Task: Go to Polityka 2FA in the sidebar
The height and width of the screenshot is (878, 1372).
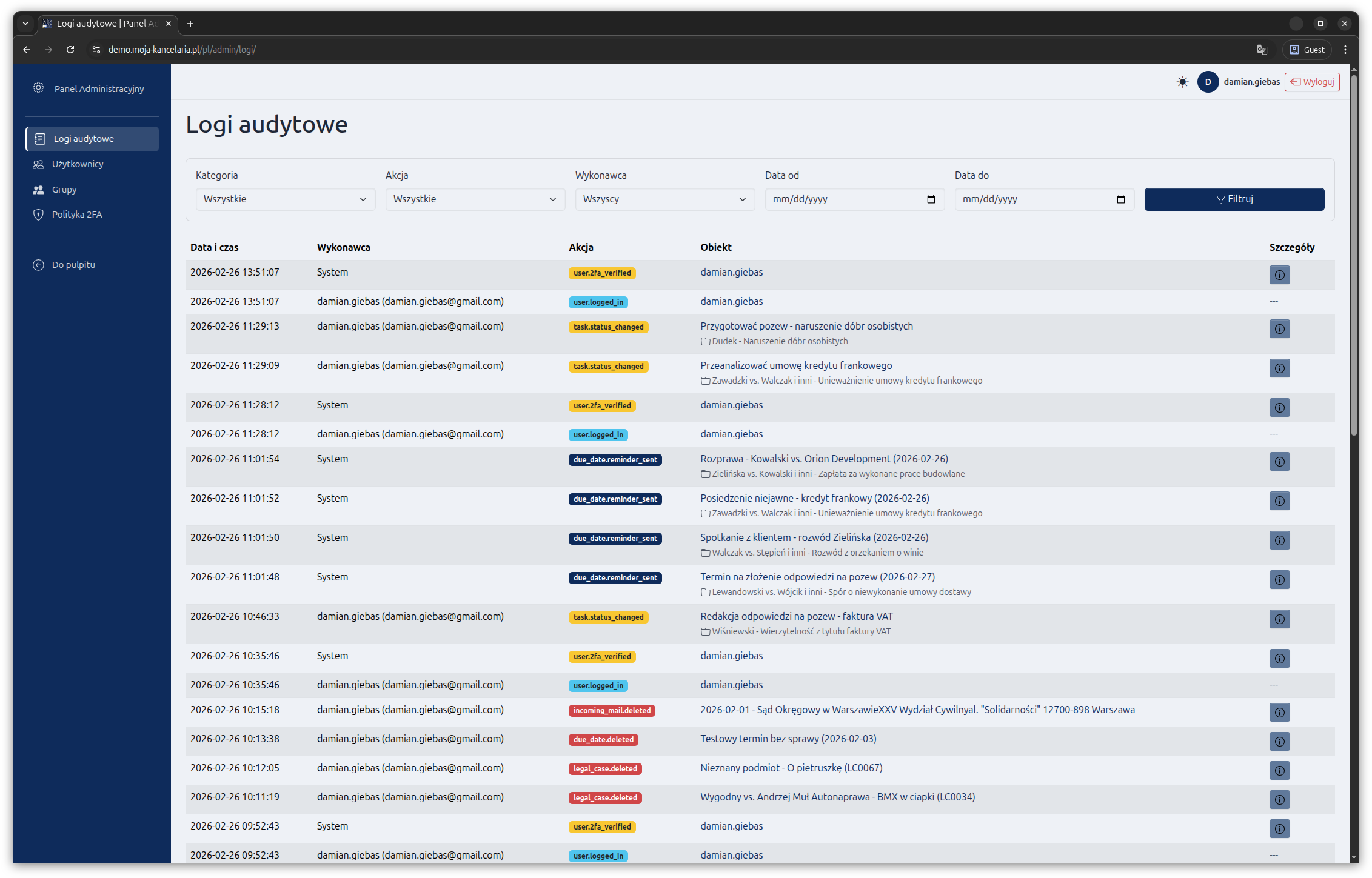Action: 77,215
